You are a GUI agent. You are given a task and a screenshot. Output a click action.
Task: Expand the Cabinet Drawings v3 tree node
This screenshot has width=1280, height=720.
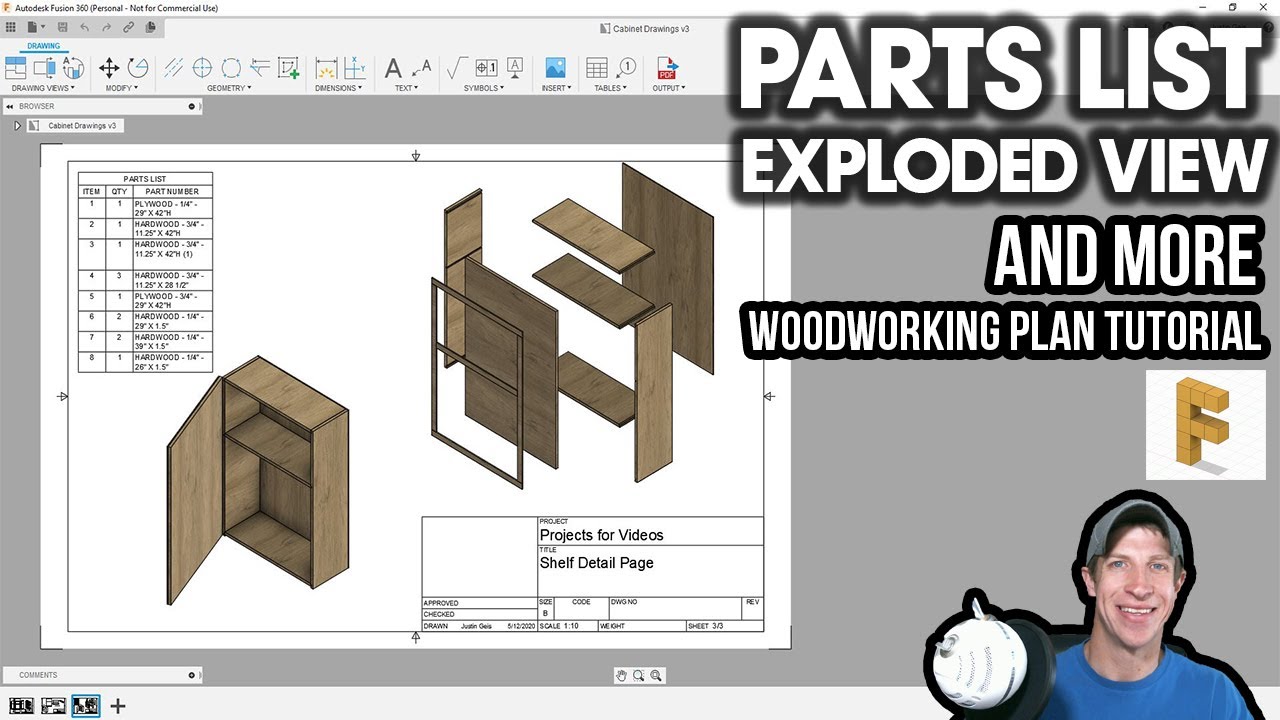tap(17, 126)
